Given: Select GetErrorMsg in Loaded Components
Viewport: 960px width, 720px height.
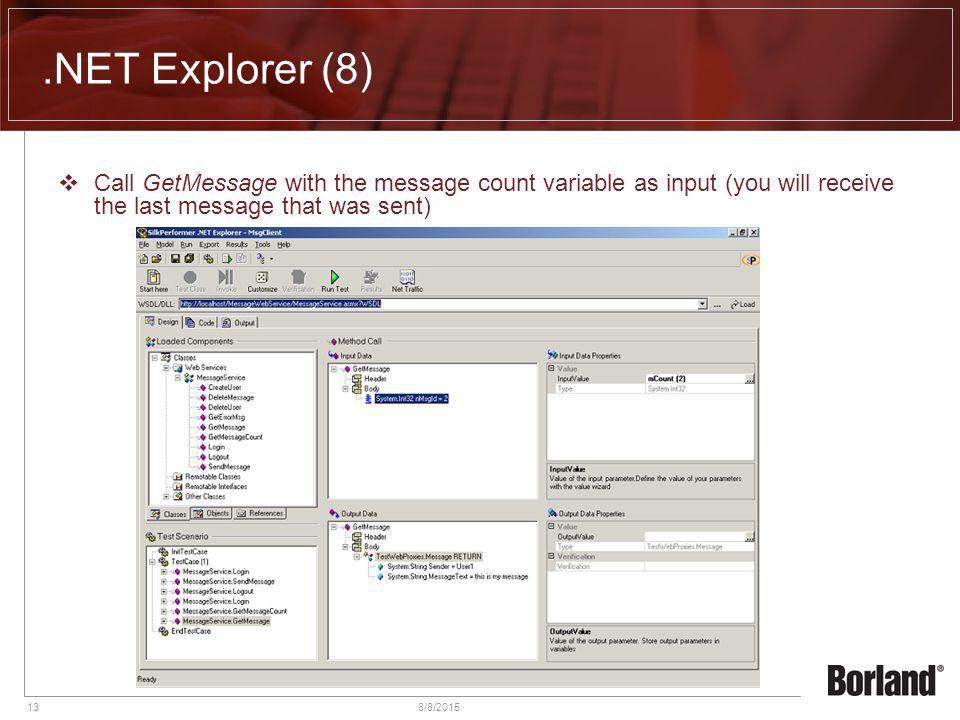Looking at the screenshot, I should point(226,417).
